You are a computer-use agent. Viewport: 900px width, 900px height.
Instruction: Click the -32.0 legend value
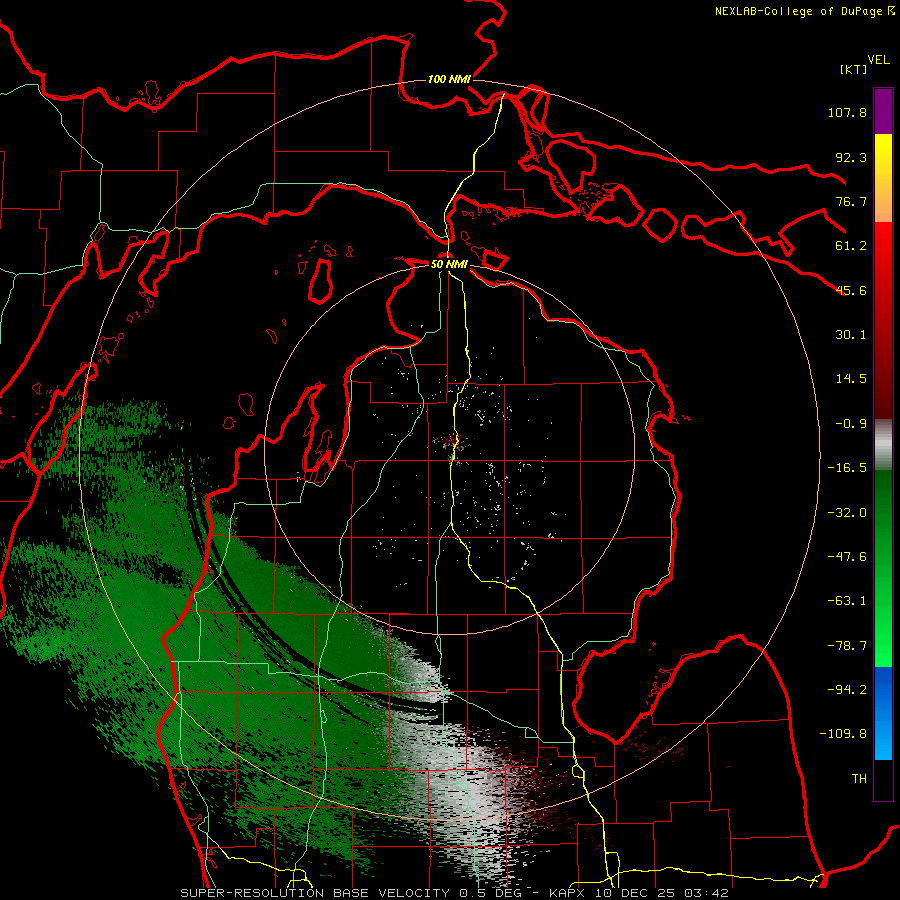click(847, 513)
